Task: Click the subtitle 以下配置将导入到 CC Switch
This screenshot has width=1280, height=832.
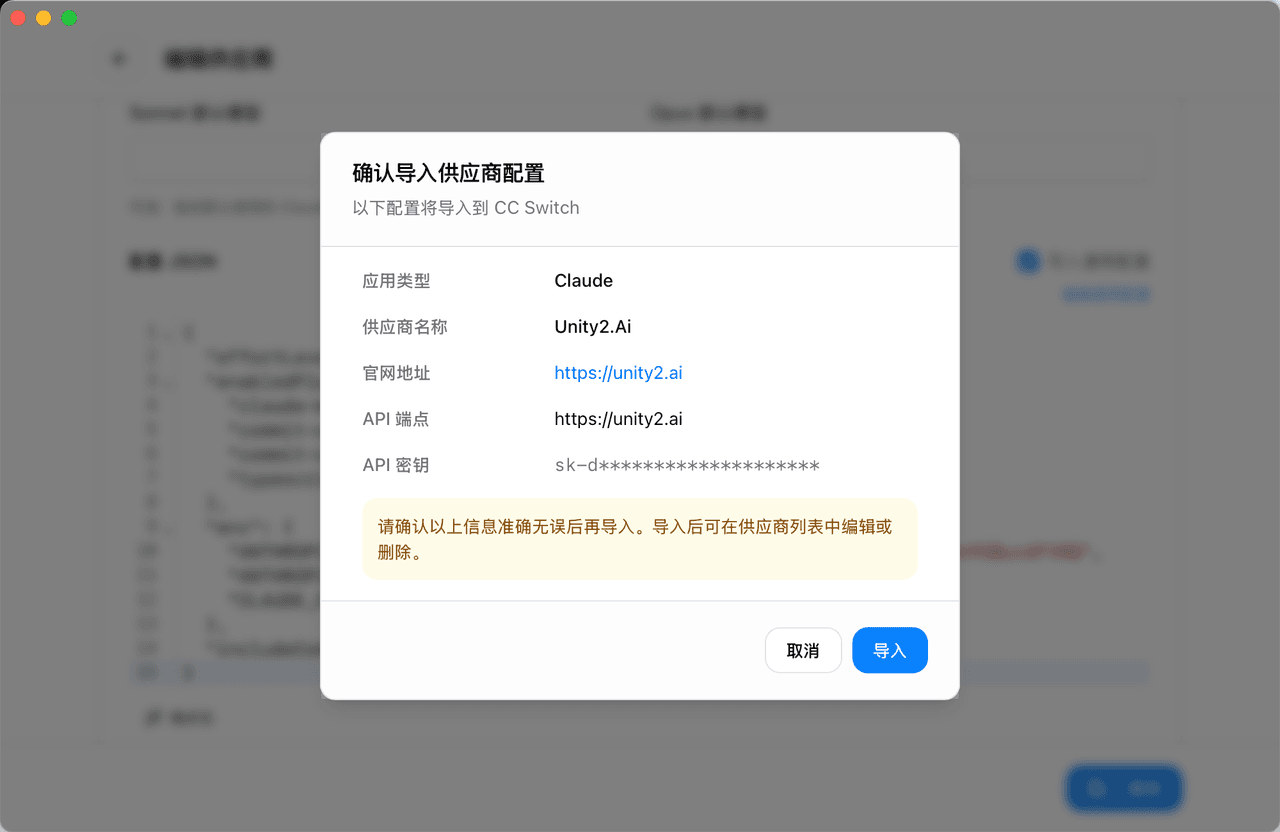Action: tap(466, 208)
